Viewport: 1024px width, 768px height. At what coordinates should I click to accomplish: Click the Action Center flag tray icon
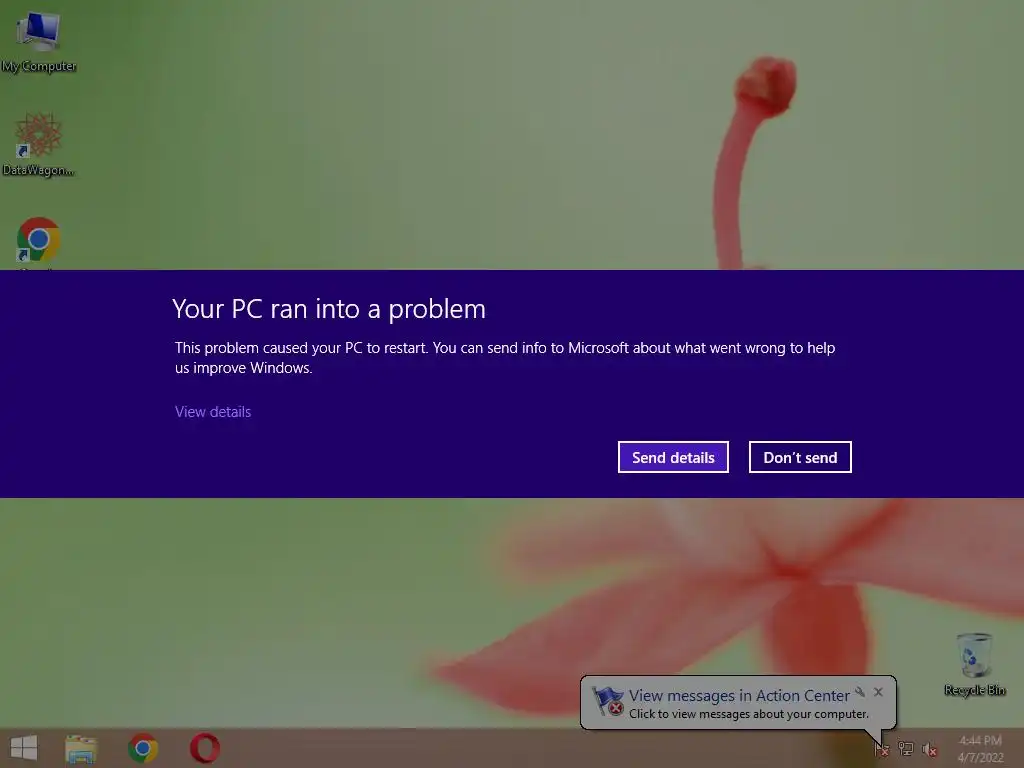[882, 748]
